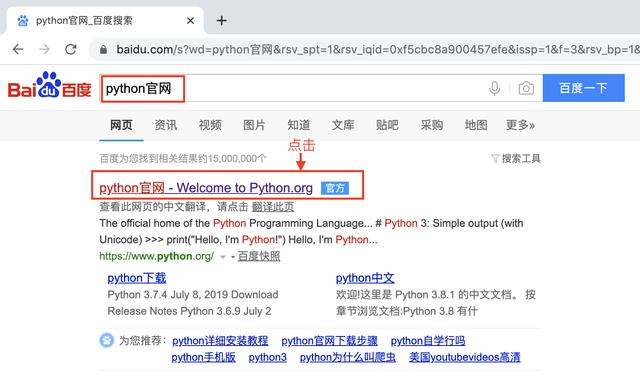Click the 官方 badge on first result

(x=335, y=188)
